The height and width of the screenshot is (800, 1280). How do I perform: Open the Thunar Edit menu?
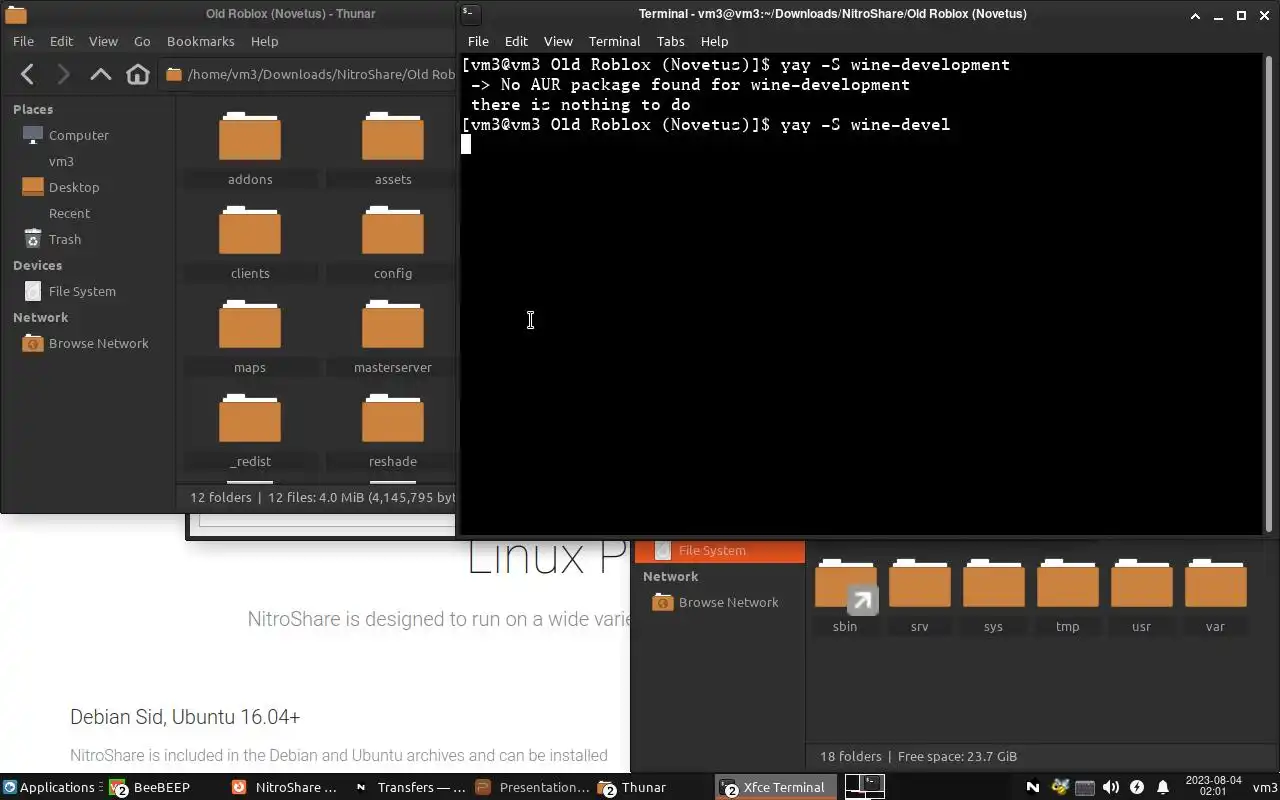pos(61,41)
